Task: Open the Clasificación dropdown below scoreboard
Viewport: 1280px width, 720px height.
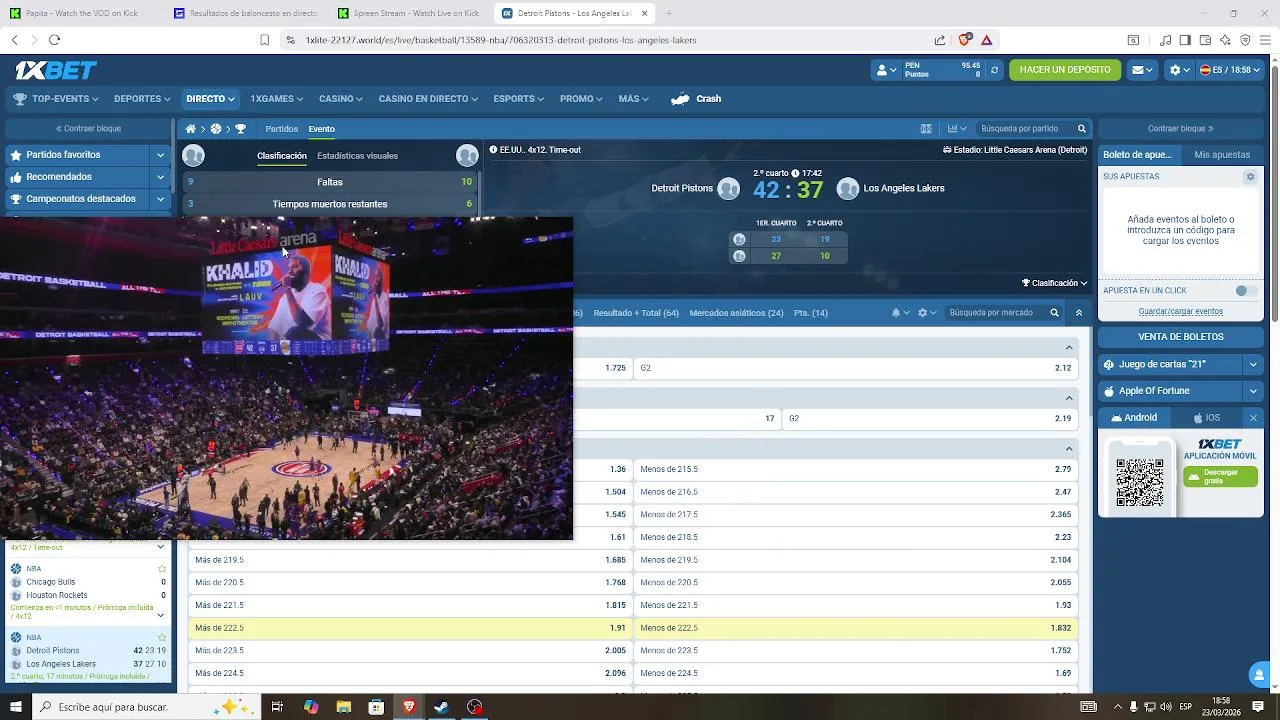Action: pyautogui.click(x=1054, y=283)
